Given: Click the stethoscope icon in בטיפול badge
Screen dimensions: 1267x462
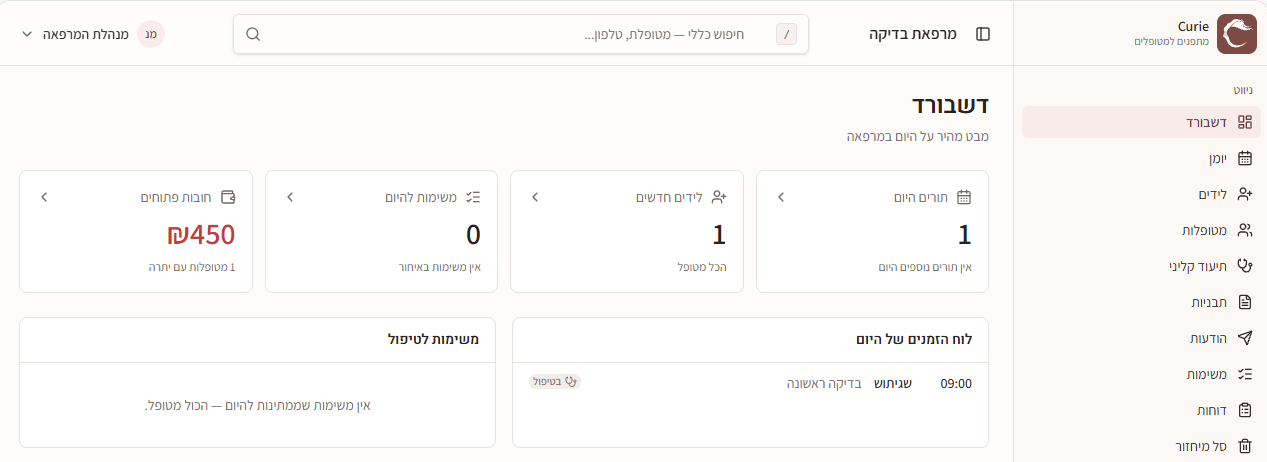Looking at the screenshot, I should [x=572, y=381].
